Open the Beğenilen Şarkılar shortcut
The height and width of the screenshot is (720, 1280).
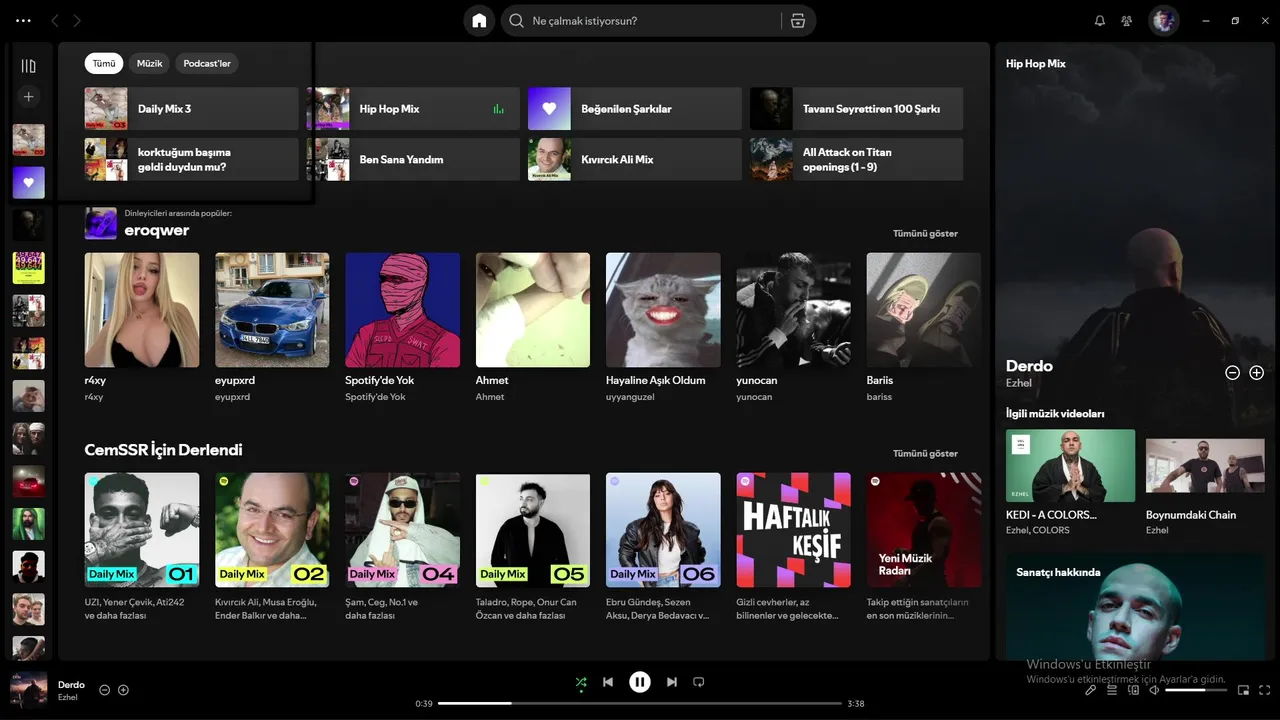click(x=635, y=109)
